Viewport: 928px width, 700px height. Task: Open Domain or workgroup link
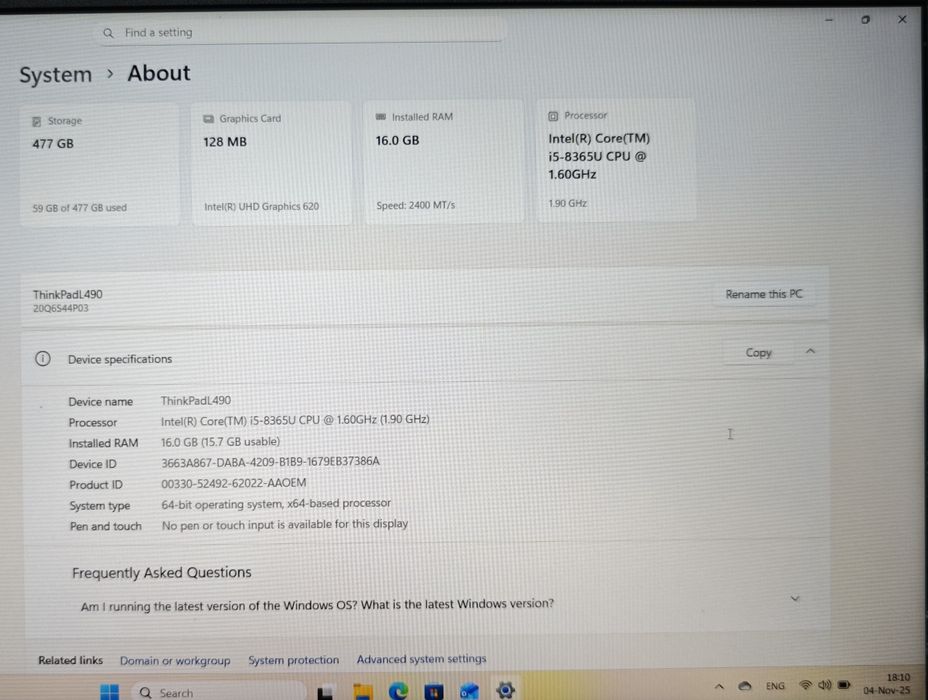click(175, 660)
